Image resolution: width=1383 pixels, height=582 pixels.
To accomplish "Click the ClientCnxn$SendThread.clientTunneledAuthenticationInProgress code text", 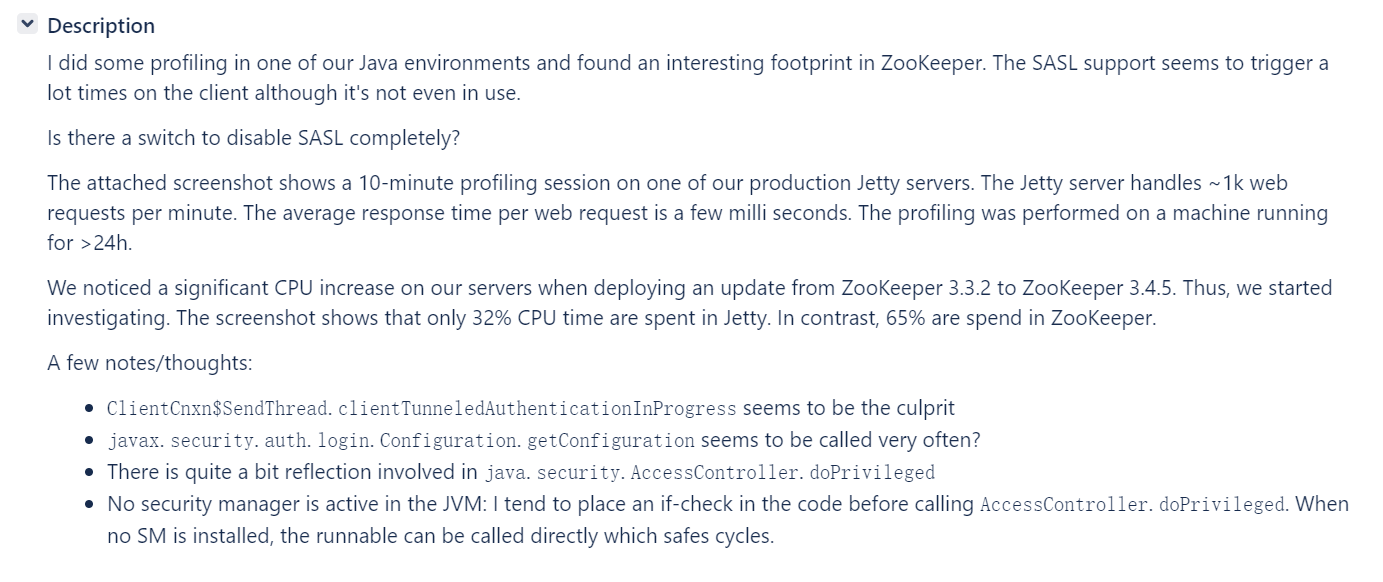I will coord(421,408).
